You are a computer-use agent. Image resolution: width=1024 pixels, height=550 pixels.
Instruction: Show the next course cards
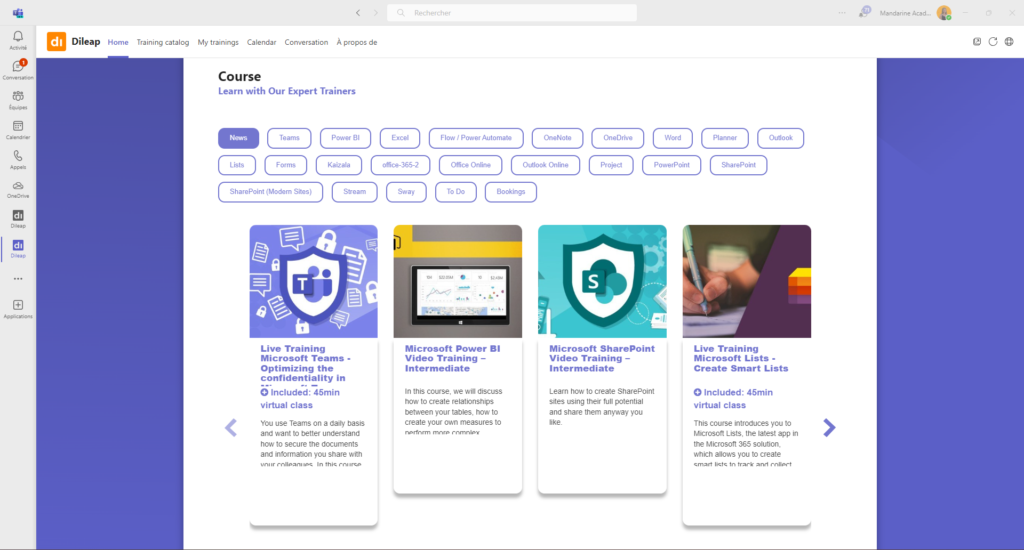coord(829,428)
